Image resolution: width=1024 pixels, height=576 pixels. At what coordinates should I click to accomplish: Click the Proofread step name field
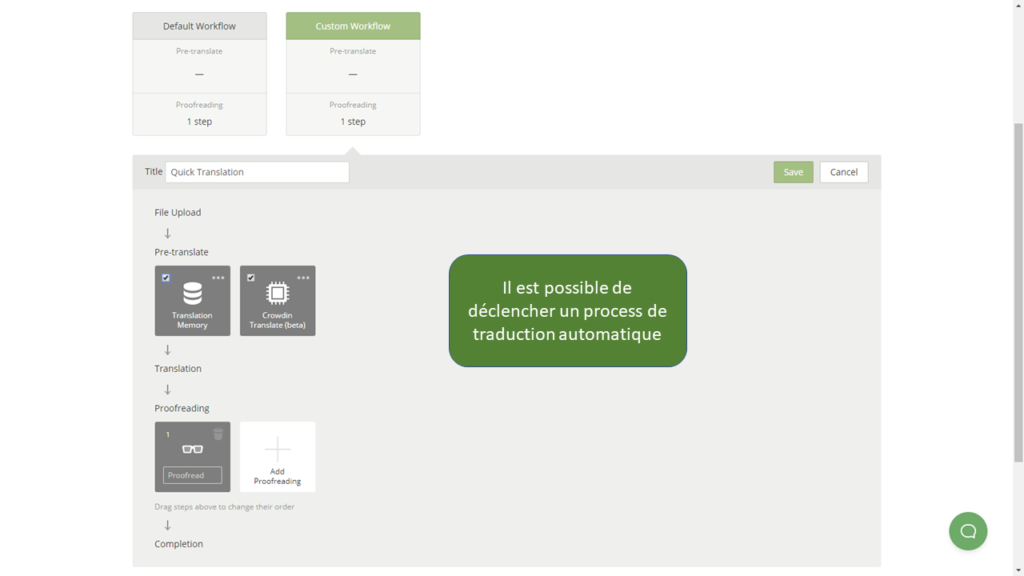(193, 475)
